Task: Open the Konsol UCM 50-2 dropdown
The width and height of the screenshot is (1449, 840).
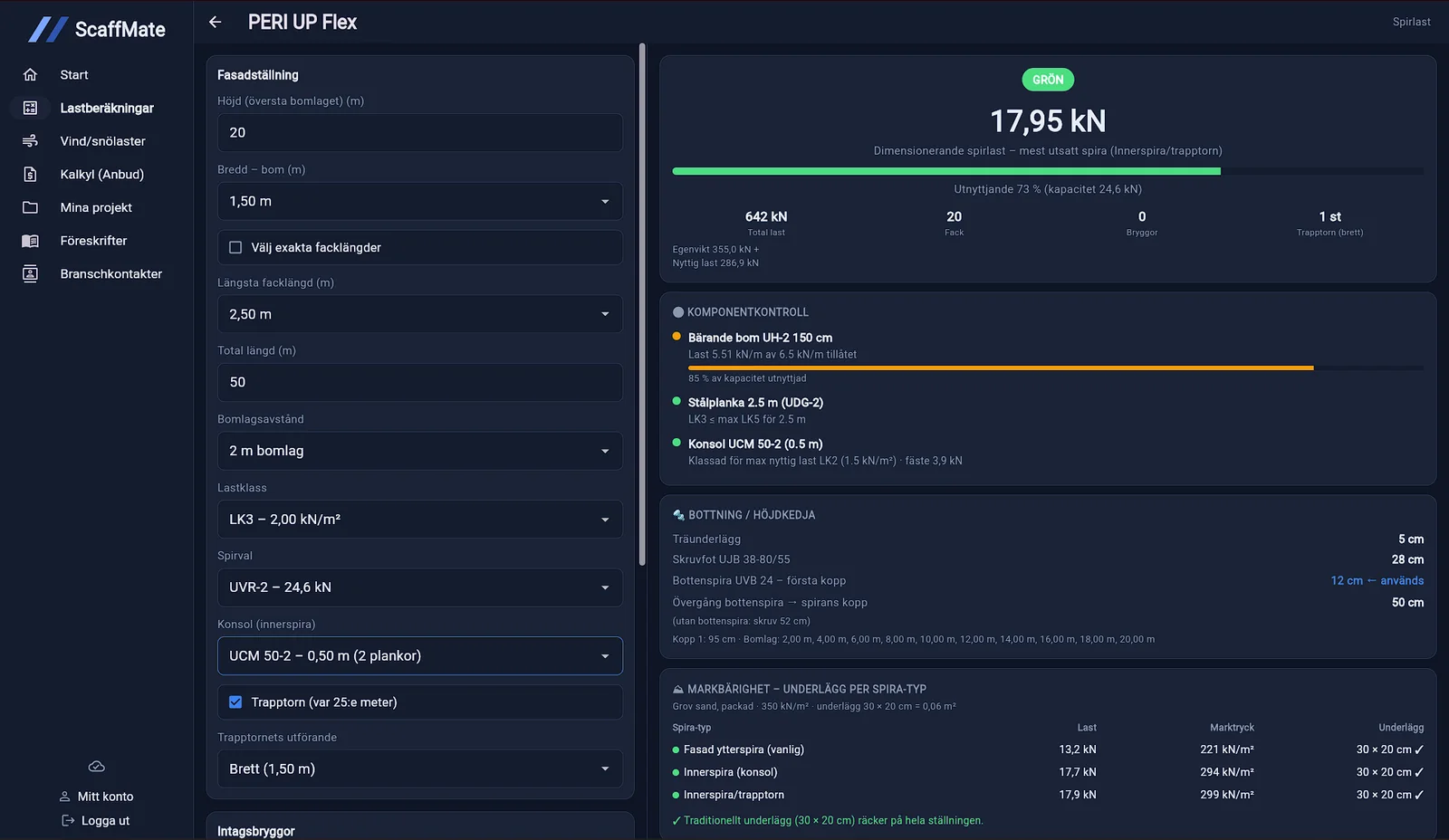Action: click(x=420, y=655)
